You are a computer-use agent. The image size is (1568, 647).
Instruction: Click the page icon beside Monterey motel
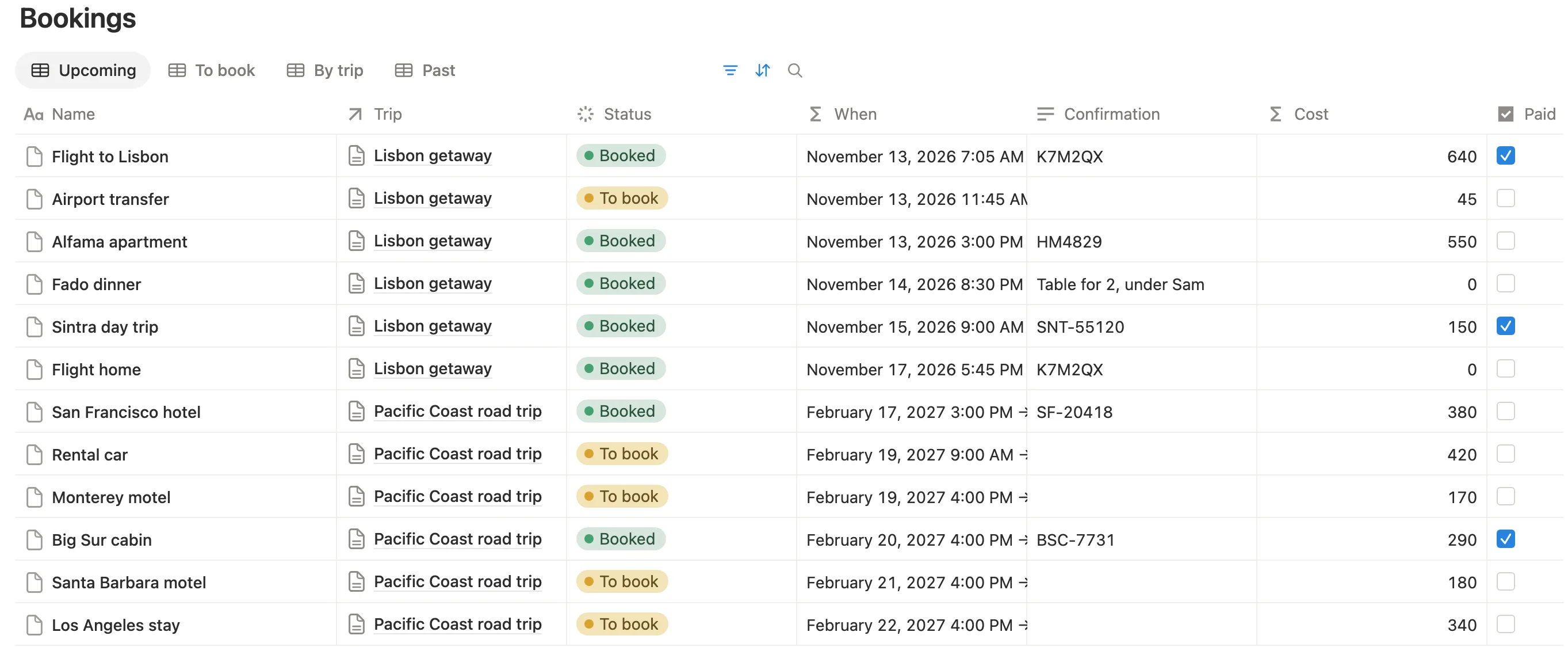coord(35,498)
